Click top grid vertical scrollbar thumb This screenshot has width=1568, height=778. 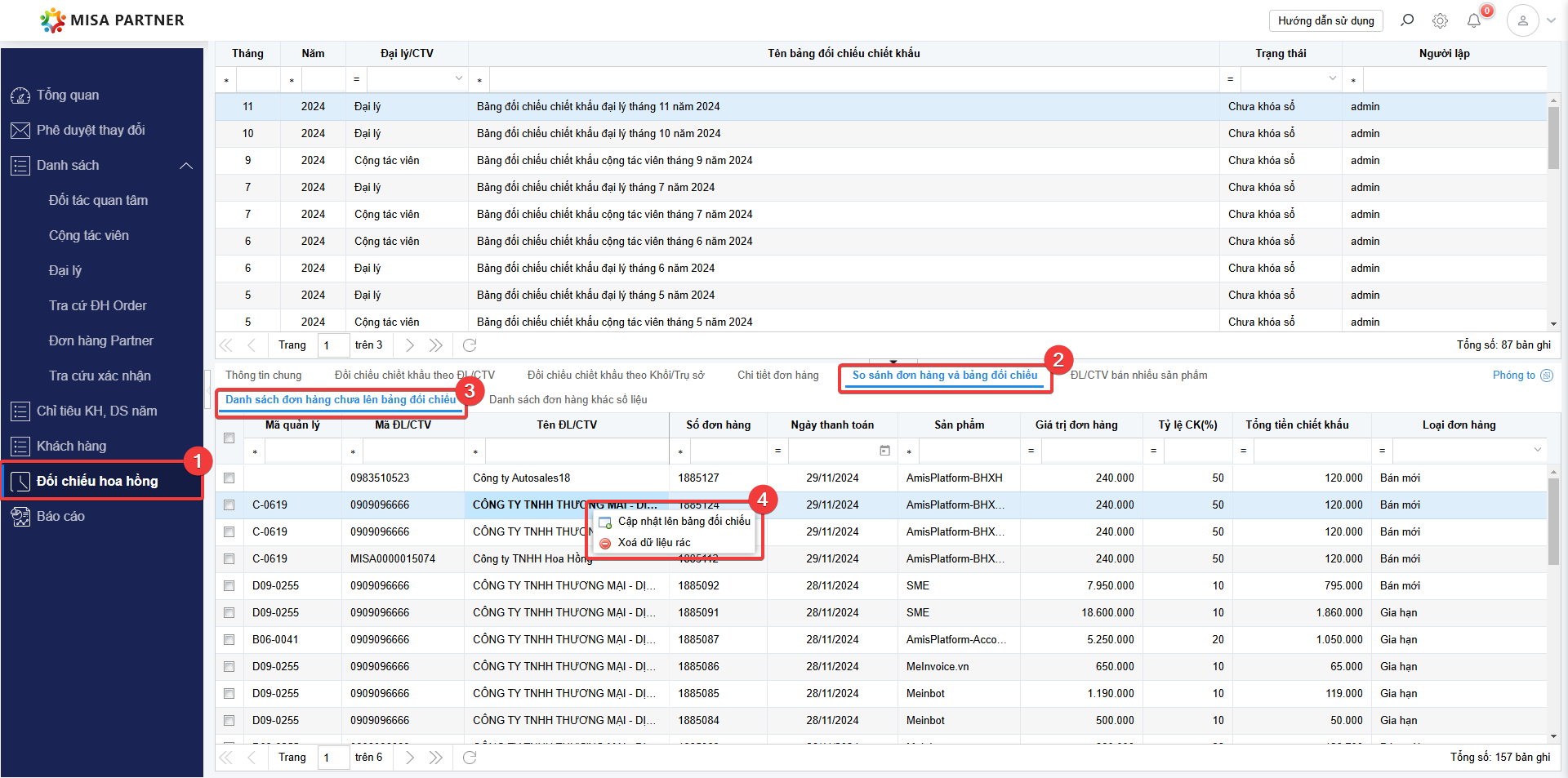pyautogui.click(x=1553, y=137)
